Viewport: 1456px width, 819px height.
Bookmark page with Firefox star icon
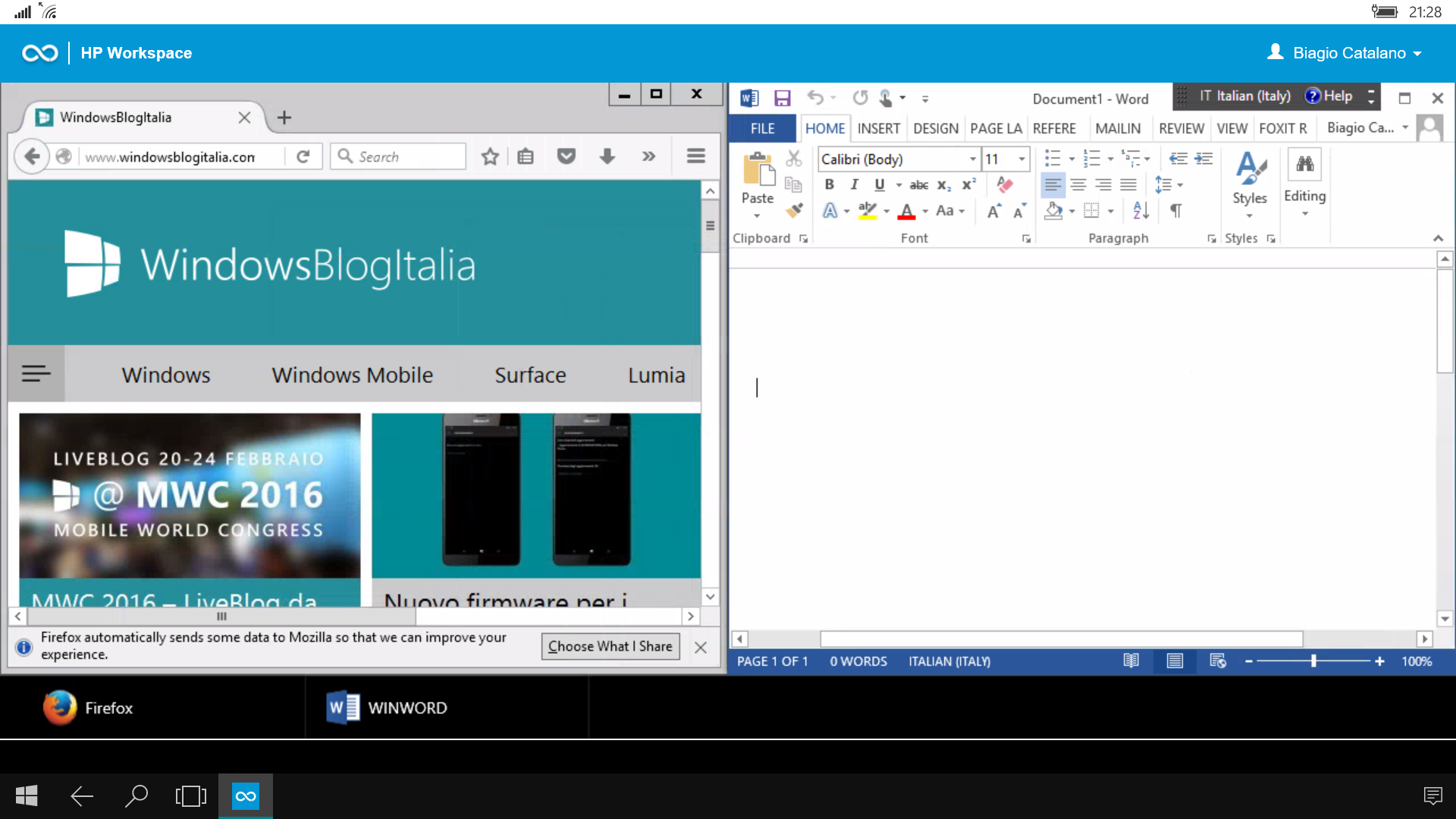[x=490, y=156]
